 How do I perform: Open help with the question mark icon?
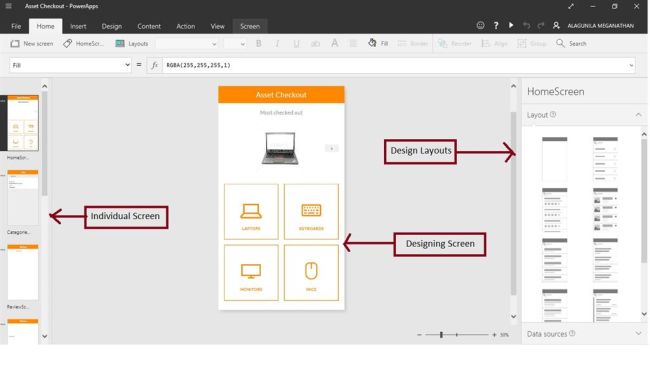click(x=496, y=25)
